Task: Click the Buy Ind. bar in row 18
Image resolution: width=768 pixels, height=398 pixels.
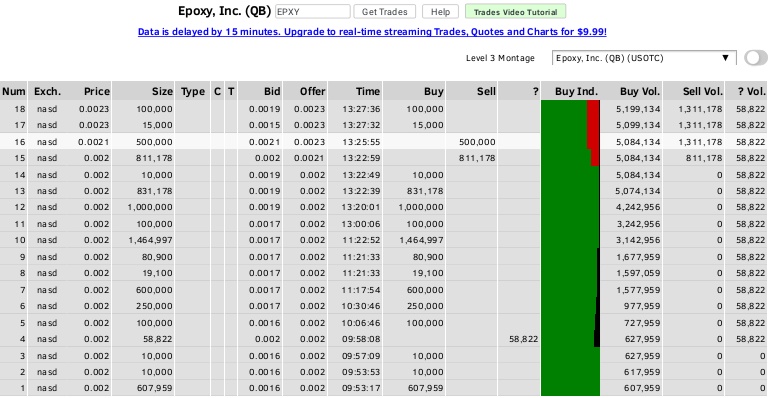Action: click(x=571, y=109)
